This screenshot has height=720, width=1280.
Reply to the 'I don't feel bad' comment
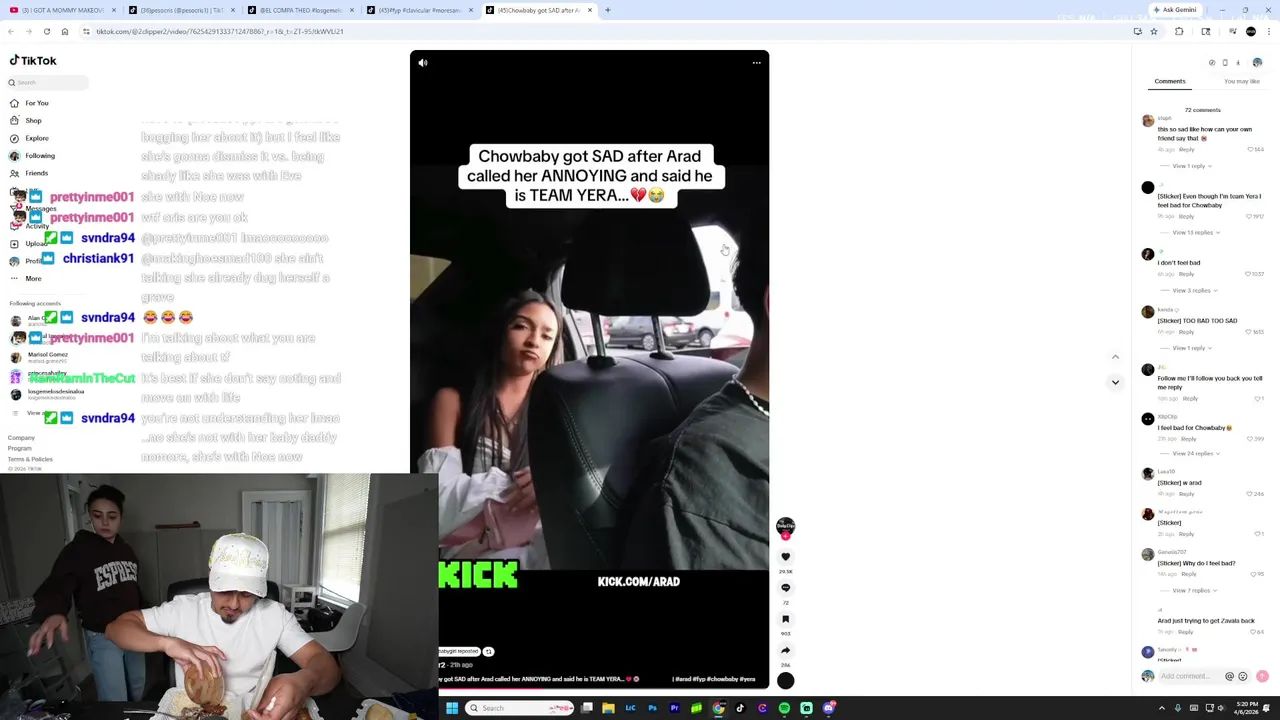1186,274
